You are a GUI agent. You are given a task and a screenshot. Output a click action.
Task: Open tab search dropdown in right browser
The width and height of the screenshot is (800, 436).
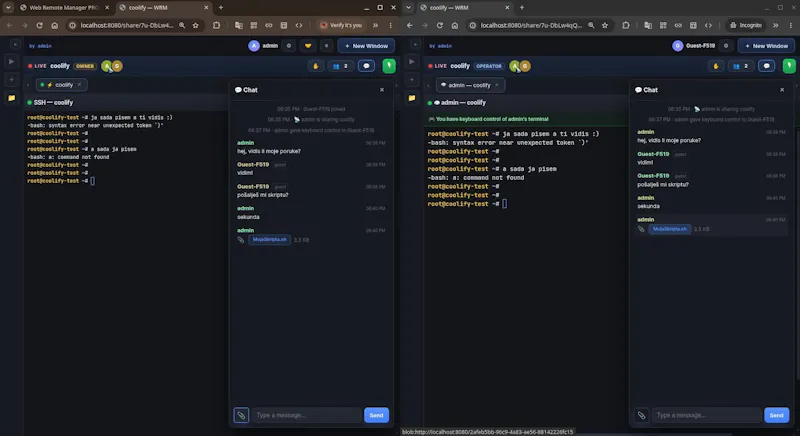[x=408, y=8]
